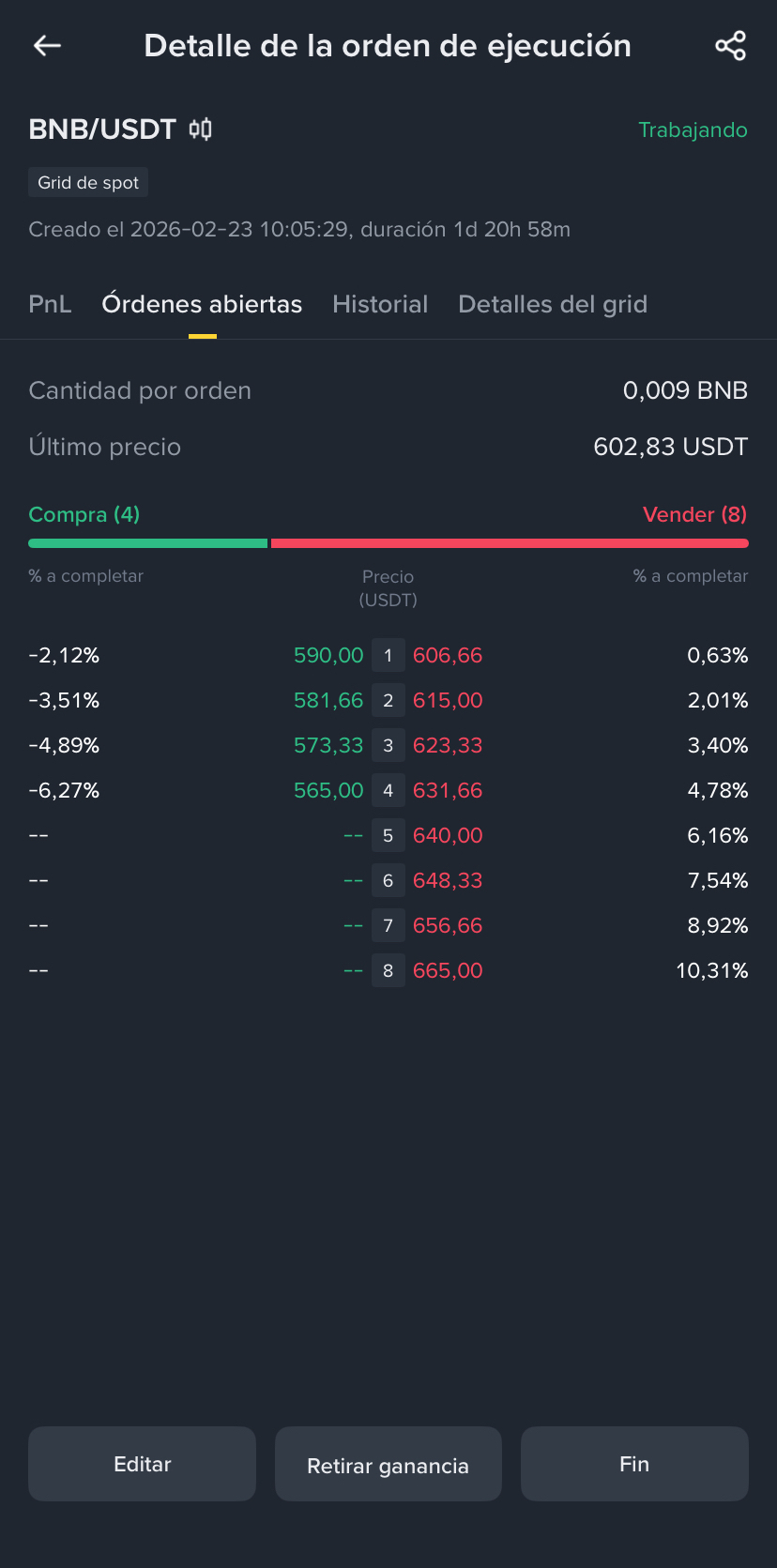This screenshot has width=777, height=1568.
Task: Tap the Fin button
Action: tap(634, 1464)
